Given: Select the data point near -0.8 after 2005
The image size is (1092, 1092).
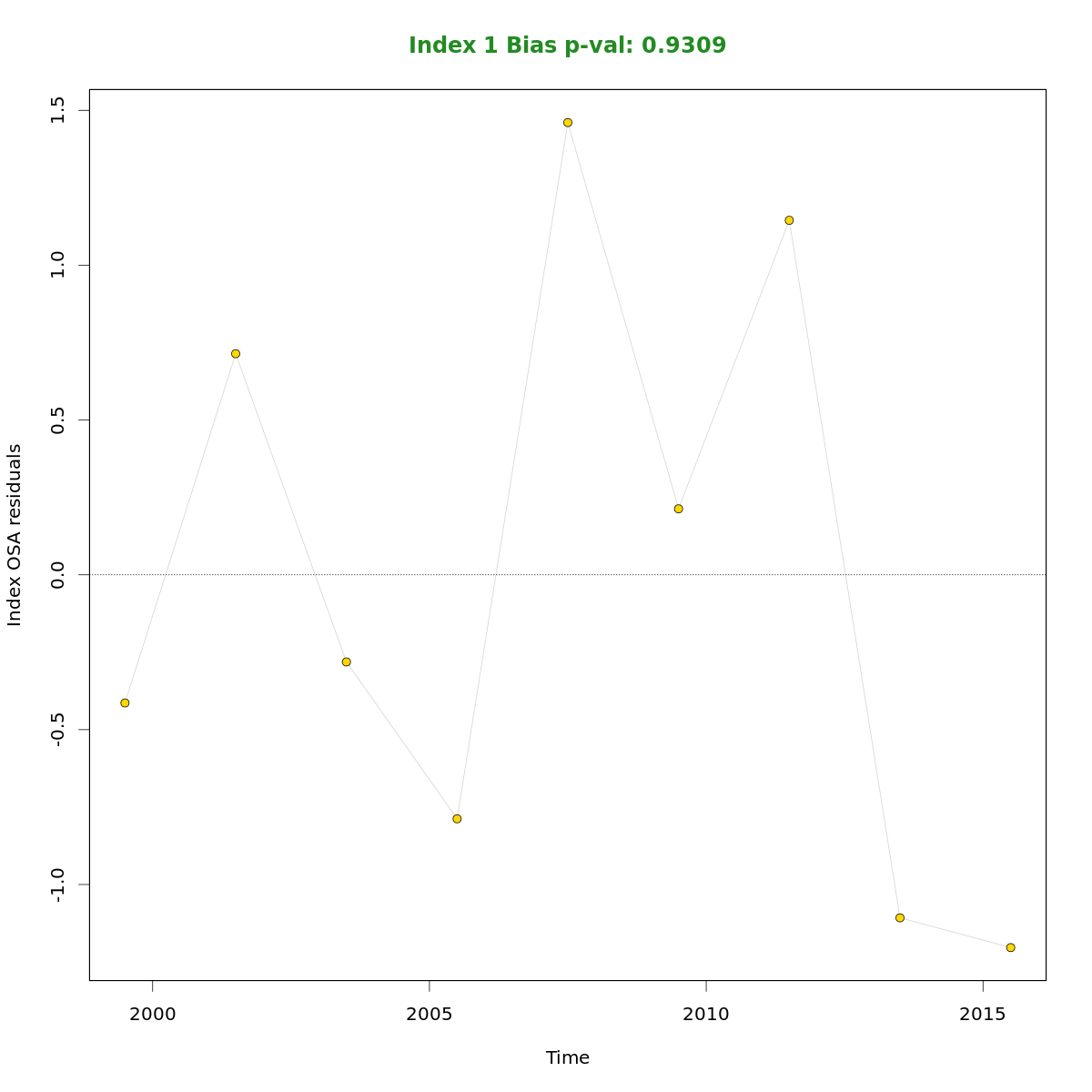Looking at the screenshot, I should click(x=457, y=819).
